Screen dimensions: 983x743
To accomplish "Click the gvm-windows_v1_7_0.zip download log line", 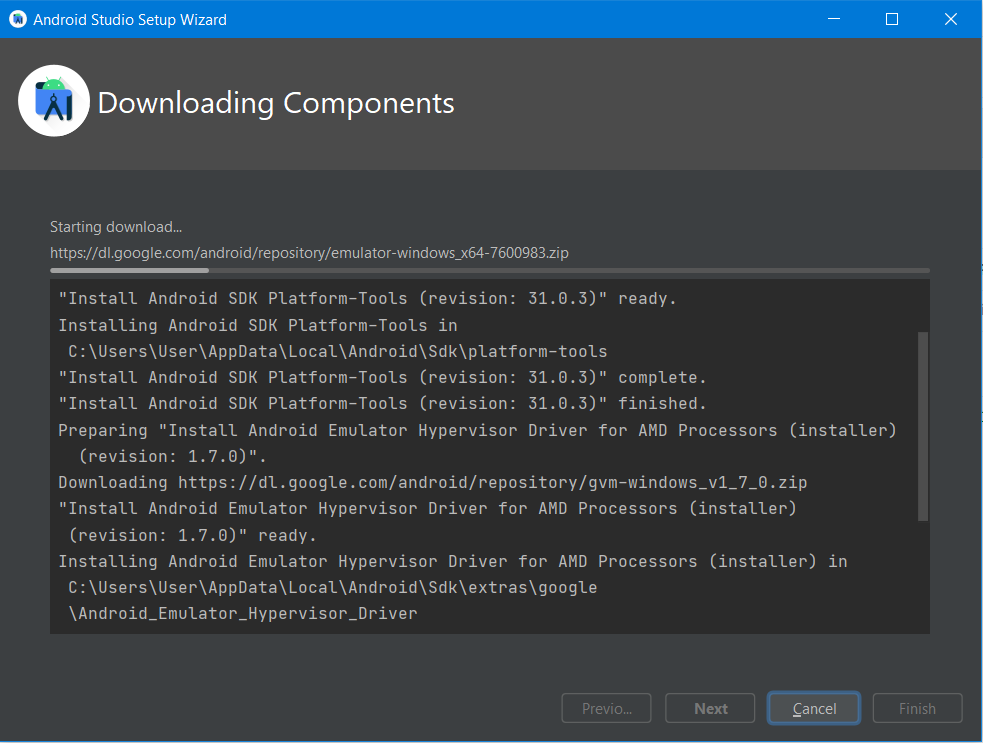I will click(432, 482).
